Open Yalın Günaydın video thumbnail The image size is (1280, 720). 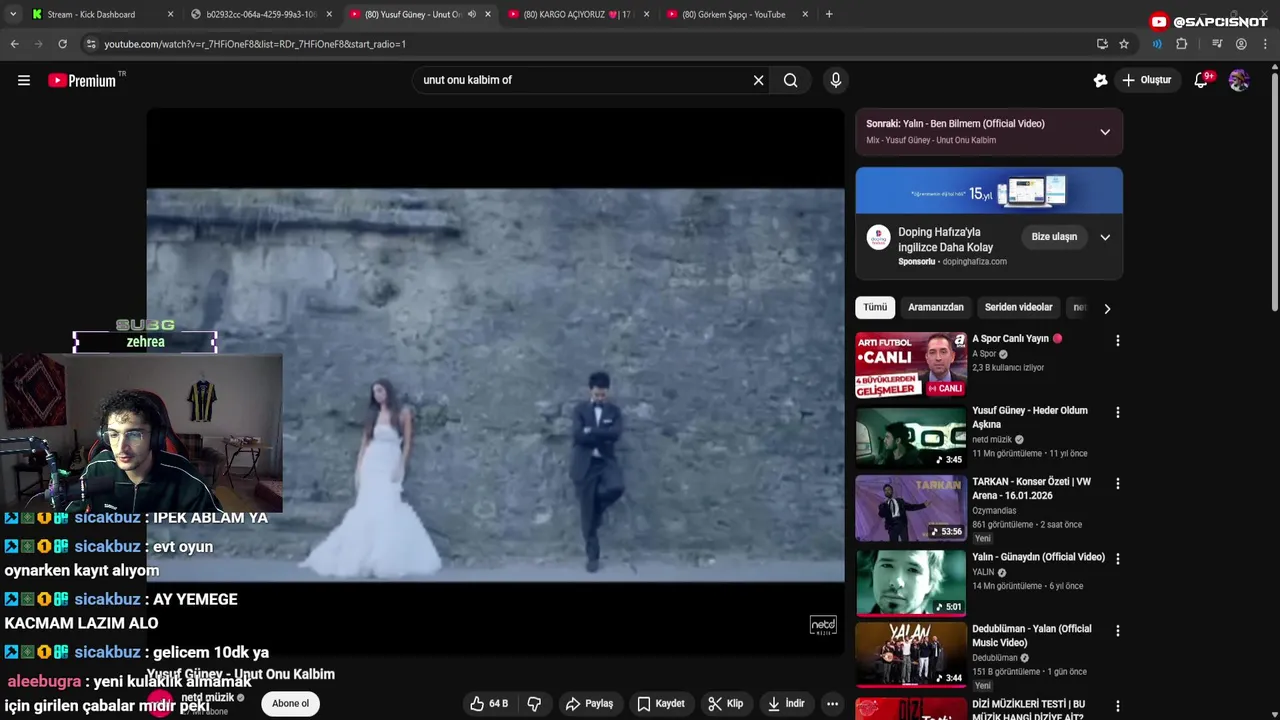pos(911,582)
